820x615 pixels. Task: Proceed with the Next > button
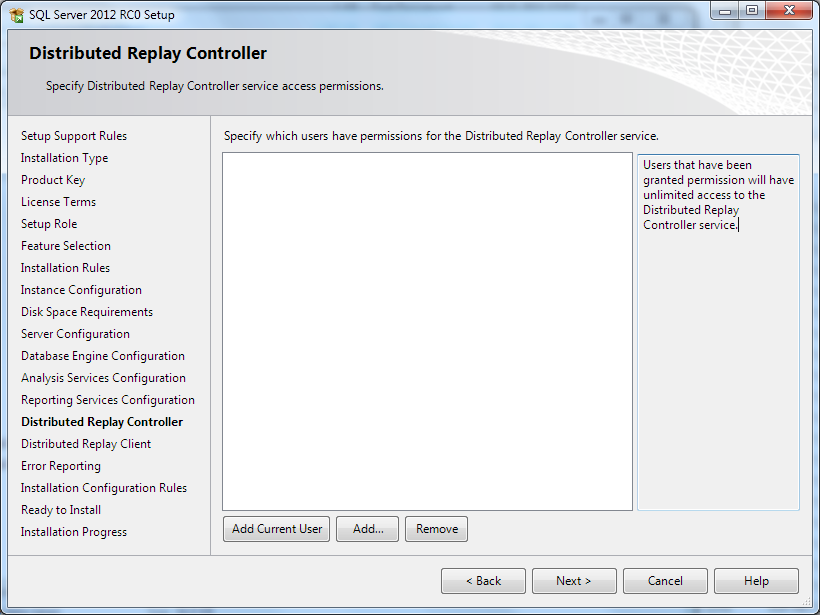(x=574, y=581)
